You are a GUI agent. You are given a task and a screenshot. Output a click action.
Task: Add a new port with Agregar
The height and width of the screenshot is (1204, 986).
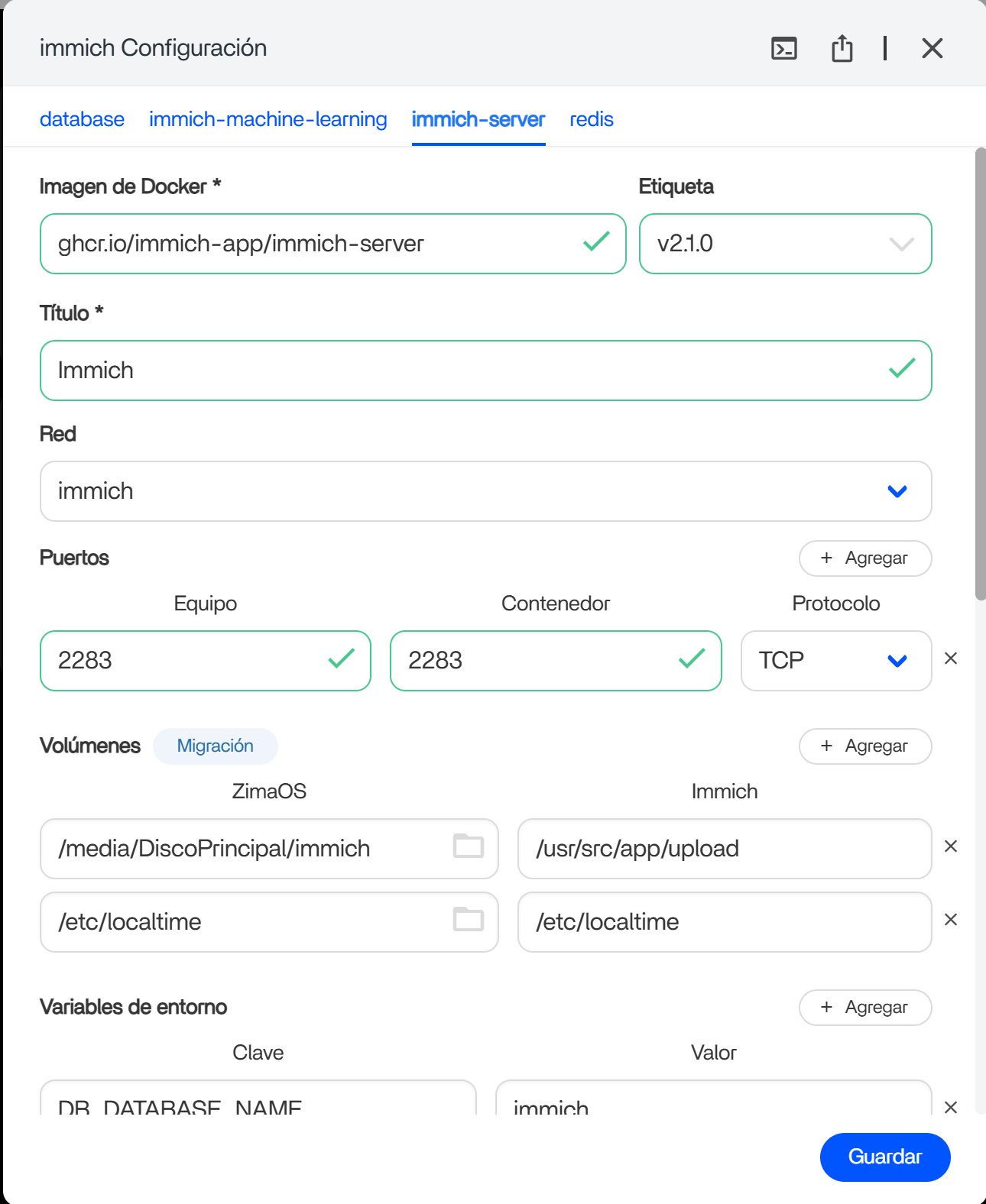coord(864,558)
